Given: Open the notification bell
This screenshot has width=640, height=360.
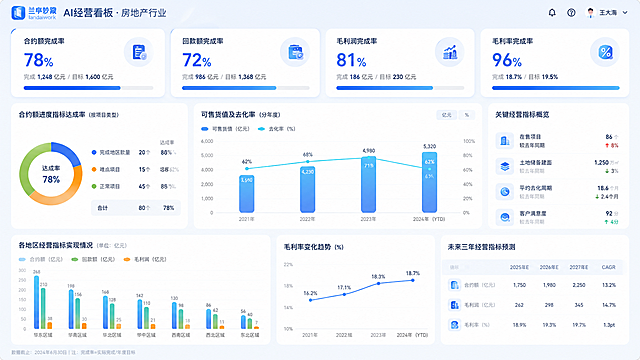Looking at the screenshot, I should tap(552, 13).
